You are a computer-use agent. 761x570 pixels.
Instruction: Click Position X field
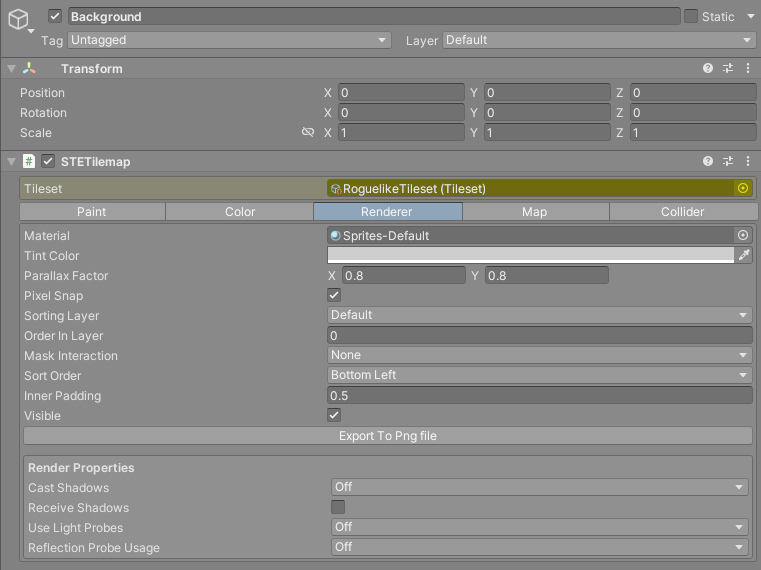tap(401, 92)
